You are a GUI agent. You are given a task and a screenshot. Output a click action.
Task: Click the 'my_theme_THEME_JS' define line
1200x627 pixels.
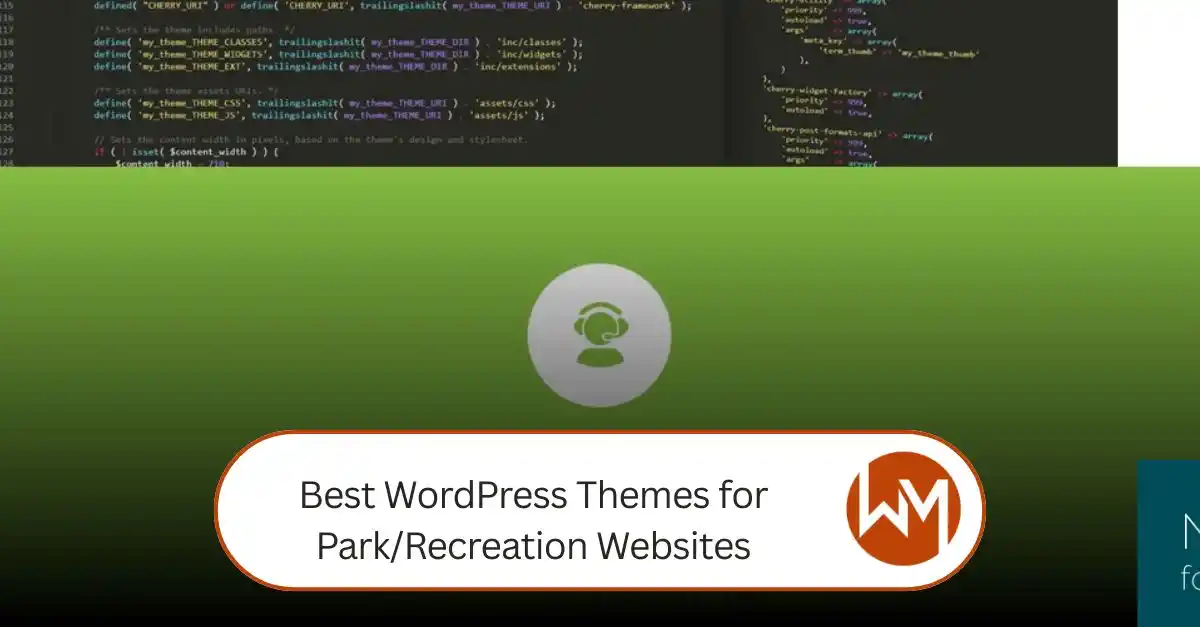point(319,115)
